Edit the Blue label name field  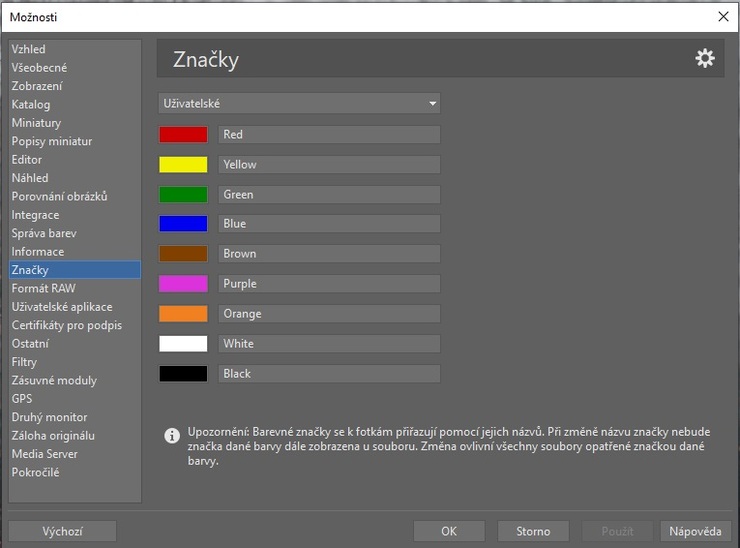pos(329,224)
